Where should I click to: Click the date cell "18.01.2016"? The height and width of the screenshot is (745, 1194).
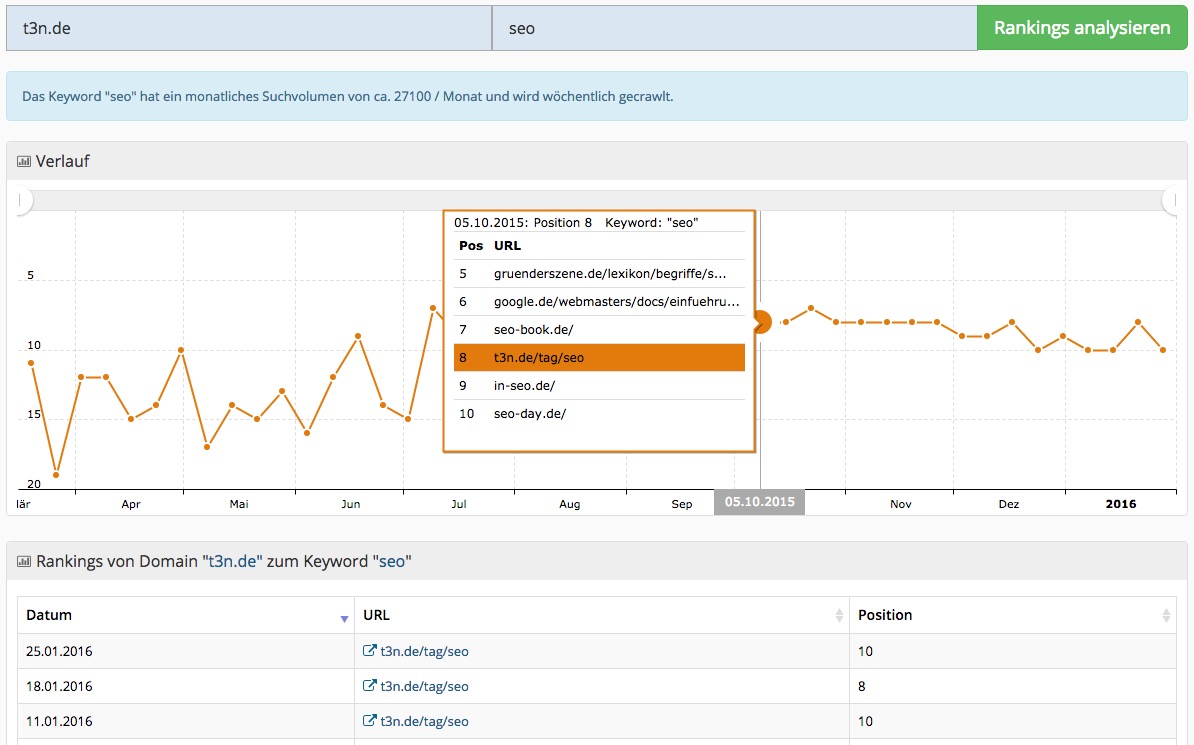point(59,686)
